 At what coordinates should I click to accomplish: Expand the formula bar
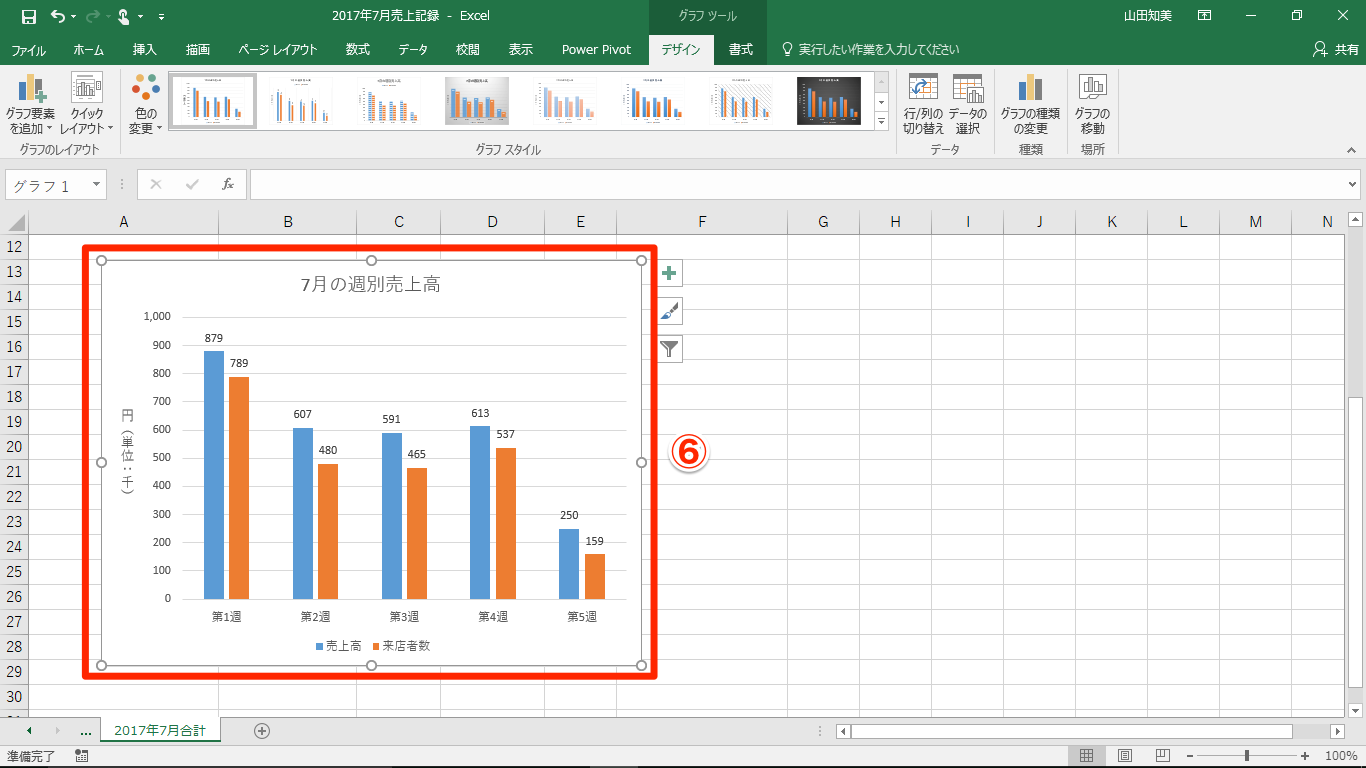point(1353,184)
